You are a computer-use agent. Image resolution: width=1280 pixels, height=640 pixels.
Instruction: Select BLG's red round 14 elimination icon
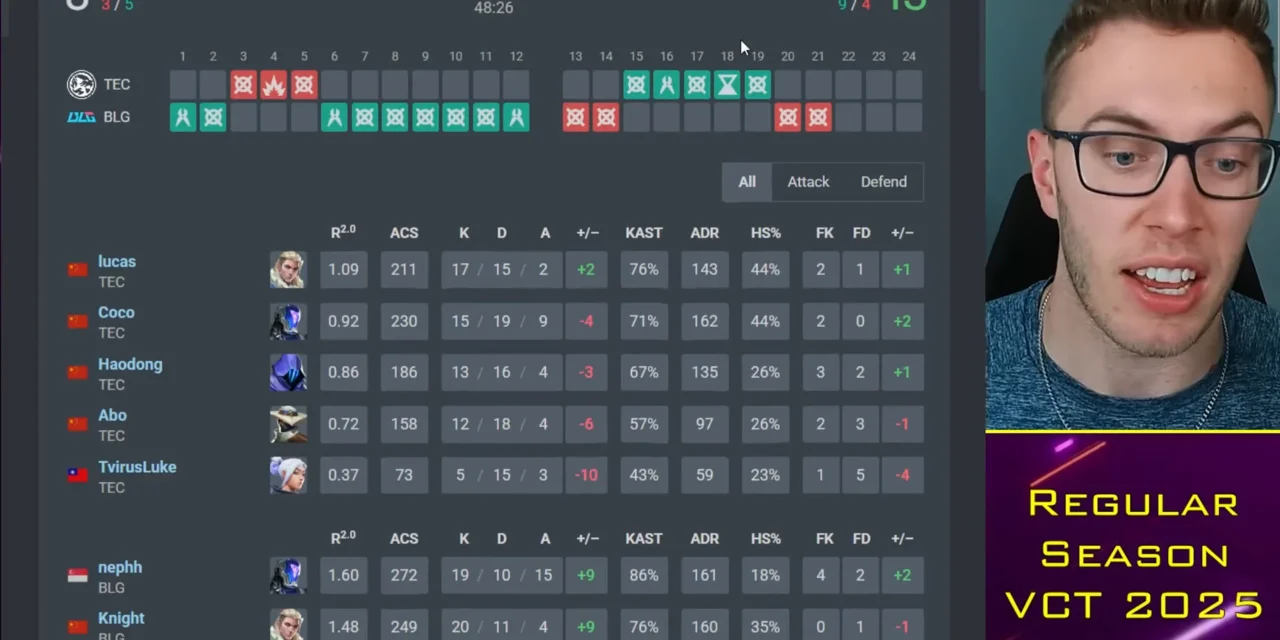[x=606, y=118]
